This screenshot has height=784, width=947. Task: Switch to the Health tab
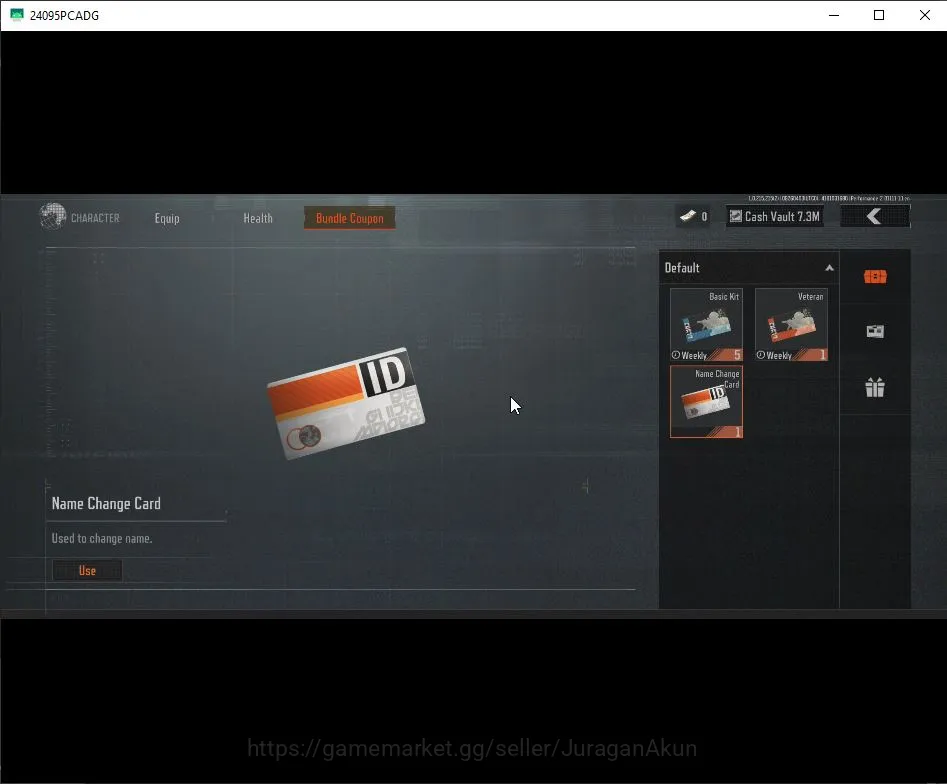(258, 218)
